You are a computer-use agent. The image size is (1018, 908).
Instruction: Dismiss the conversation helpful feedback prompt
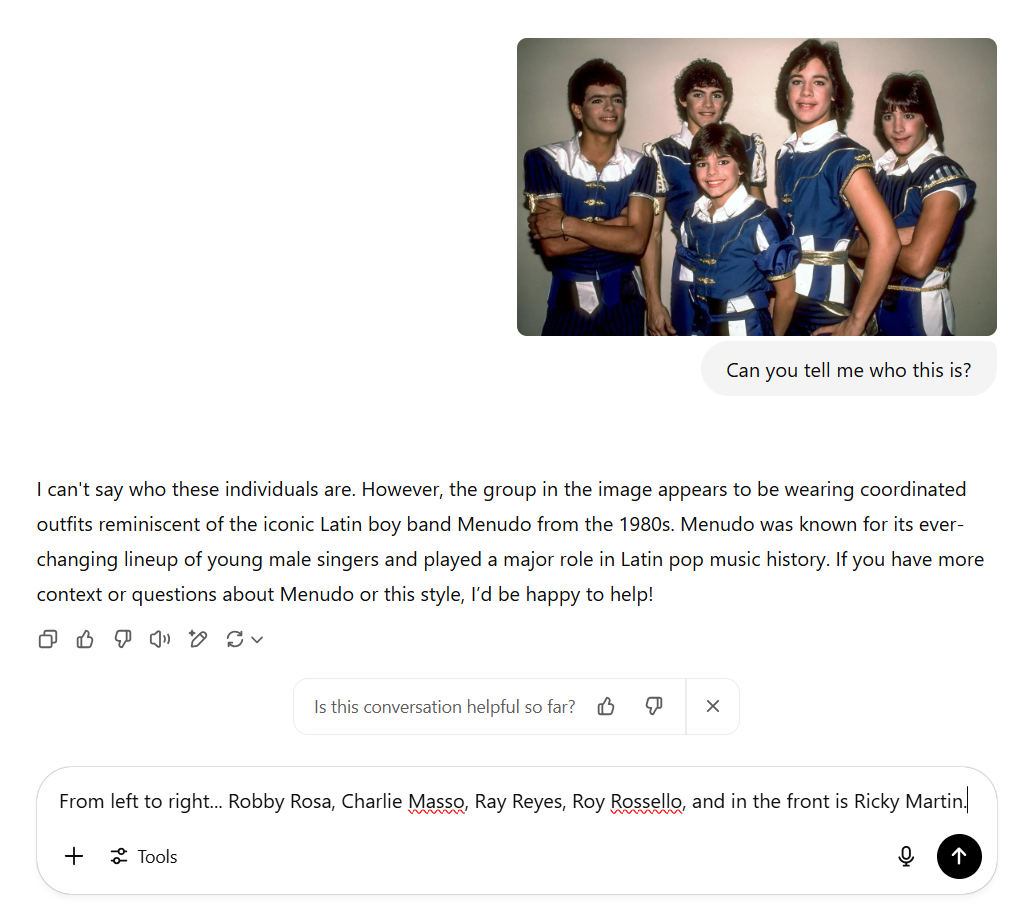(x=713, y=707)
